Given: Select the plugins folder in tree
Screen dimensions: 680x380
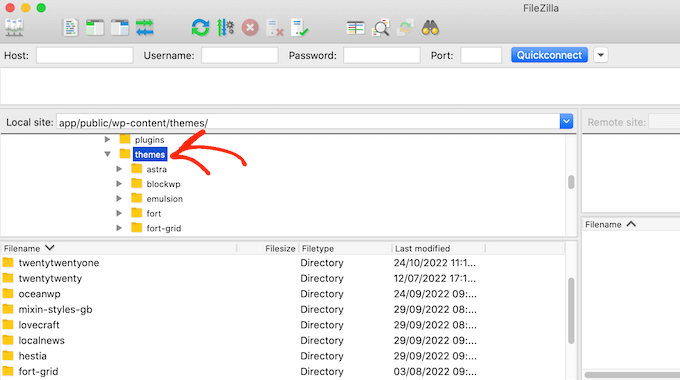Looking at the screenshot, I should tap(149, 140).
